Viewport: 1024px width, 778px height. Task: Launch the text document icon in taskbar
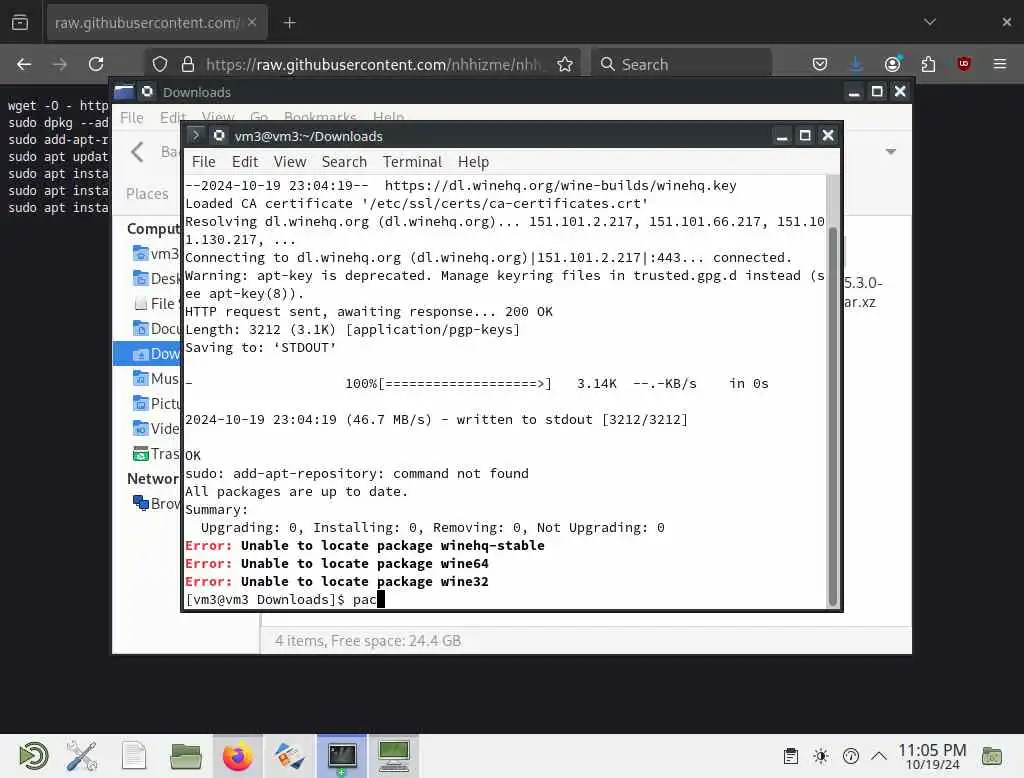click(x=134, y=756)
